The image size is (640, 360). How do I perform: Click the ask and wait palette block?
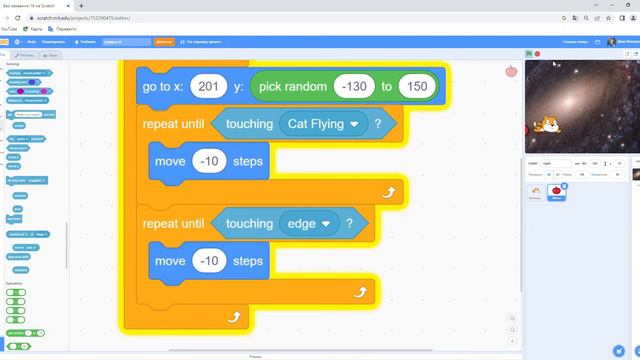pos(31,115)
